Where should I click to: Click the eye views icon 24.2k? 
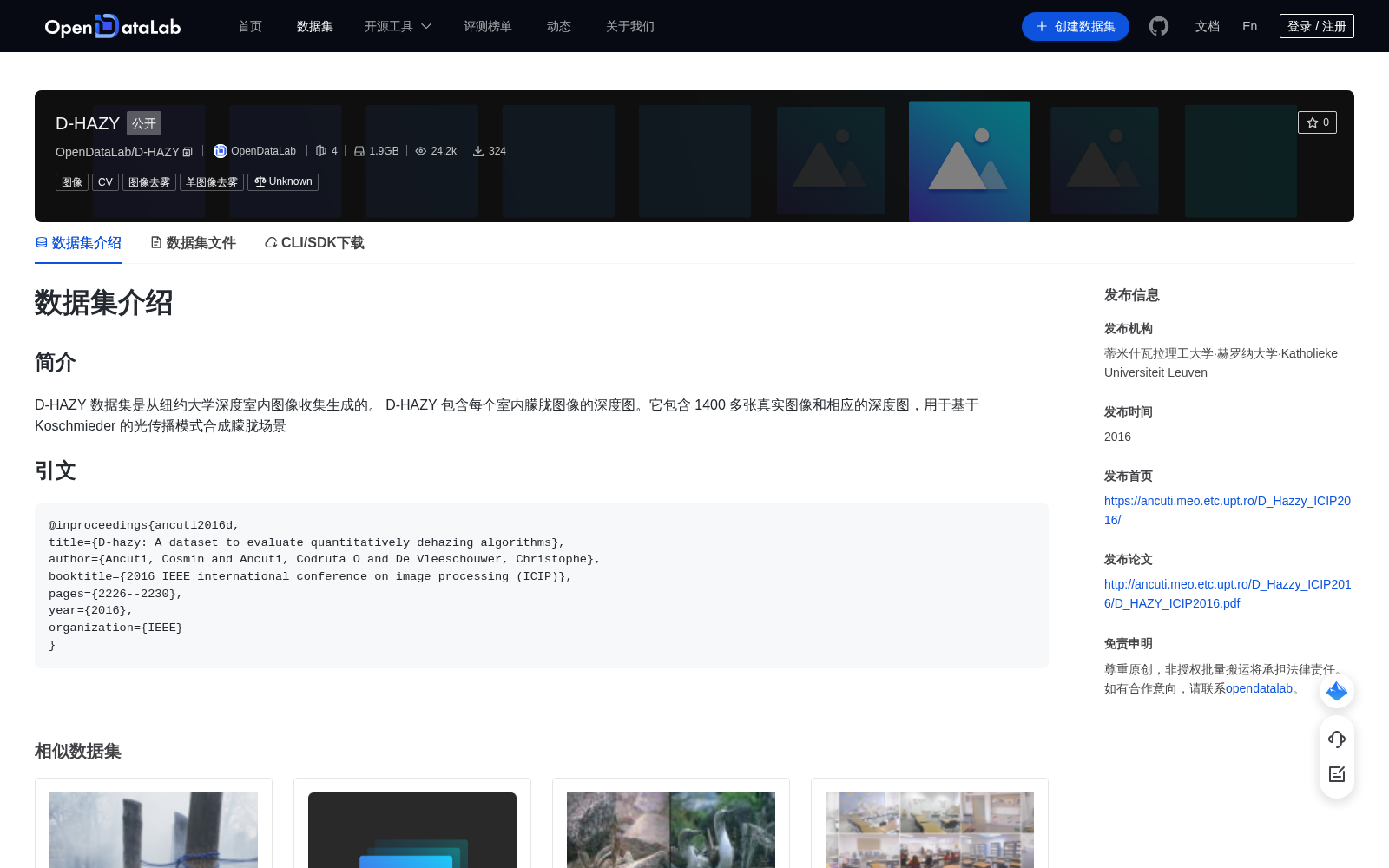[421, 151]
